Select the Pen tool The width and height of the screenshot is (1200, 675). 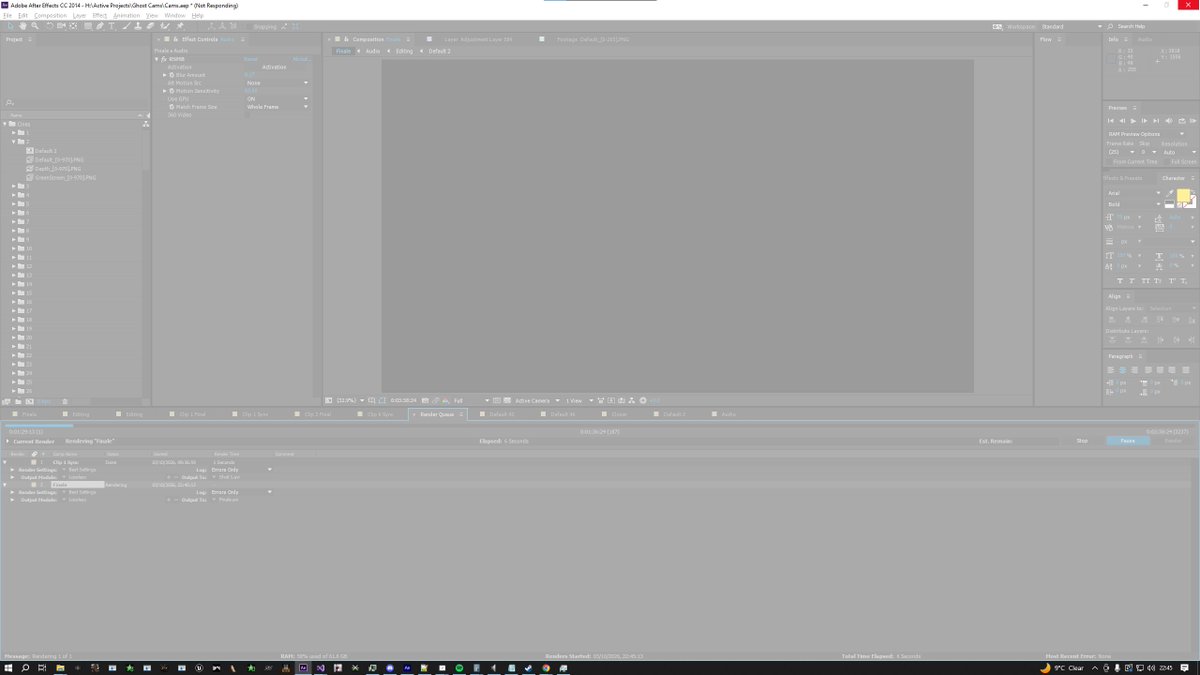100,26
